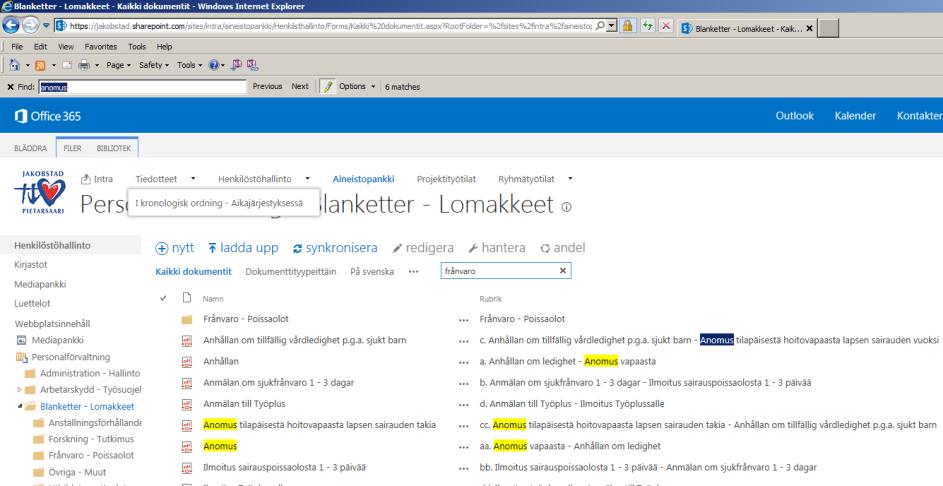Open the Find bar Options dropdown
943x486 pixels.
[357, 87]
